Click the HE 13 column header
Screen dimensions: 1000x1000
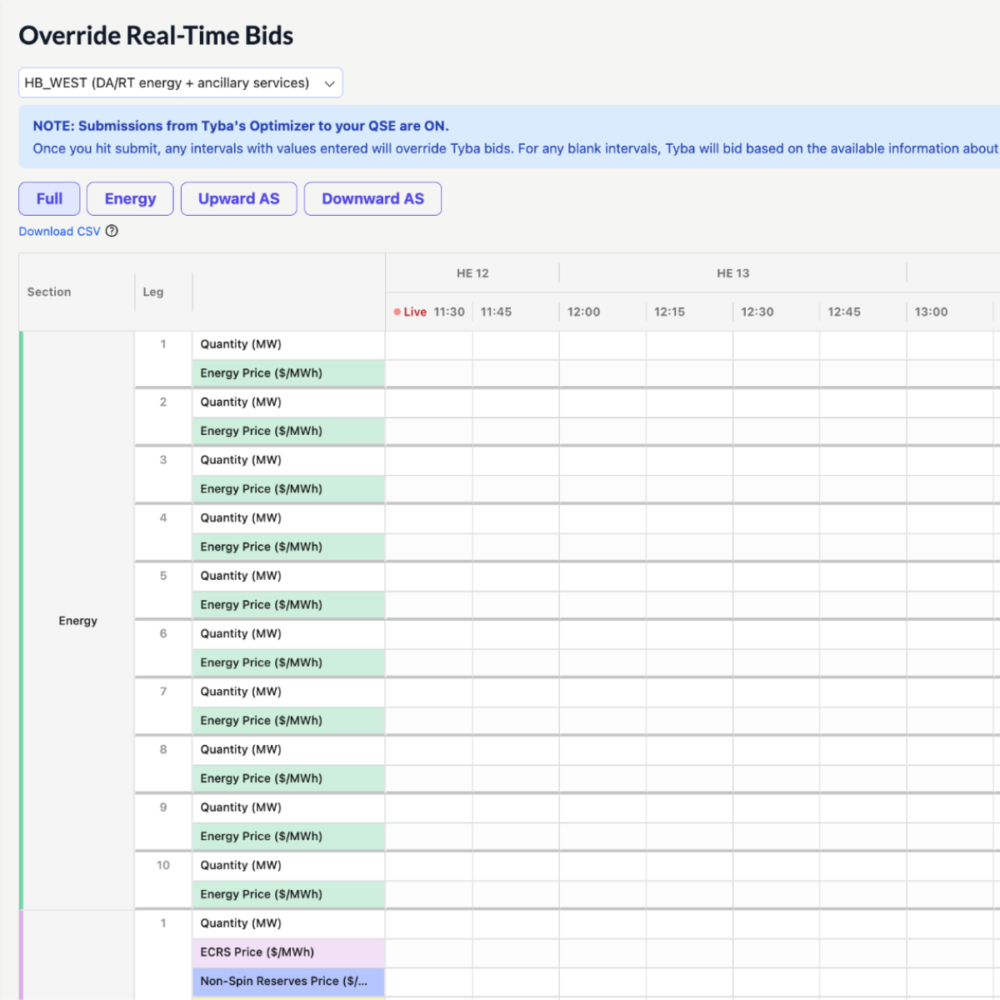click(733, 272)
